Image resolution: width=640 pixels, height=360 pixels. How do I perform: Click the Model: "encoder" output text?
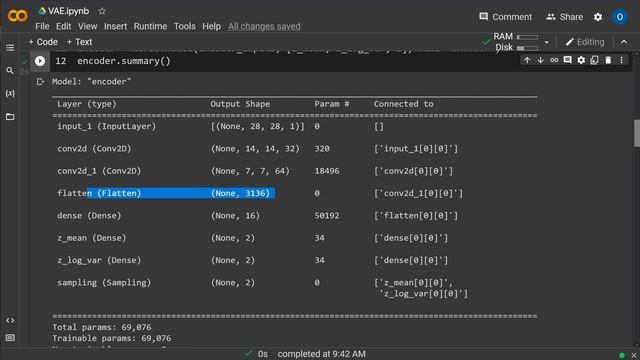[91, 82]
